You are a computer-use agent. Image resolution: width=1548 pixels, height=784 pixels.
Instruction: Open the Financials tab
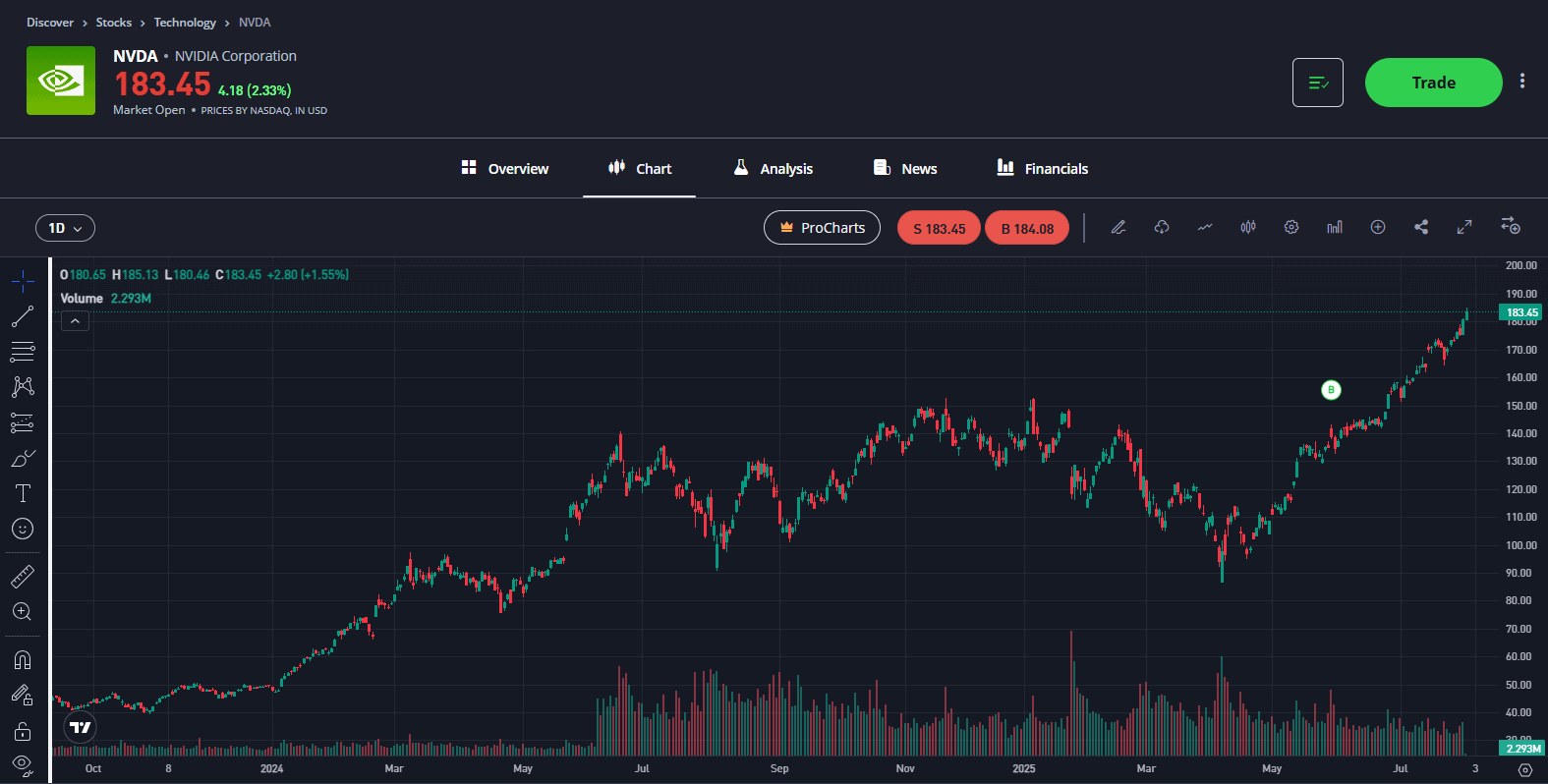(x=1043, y=169)
